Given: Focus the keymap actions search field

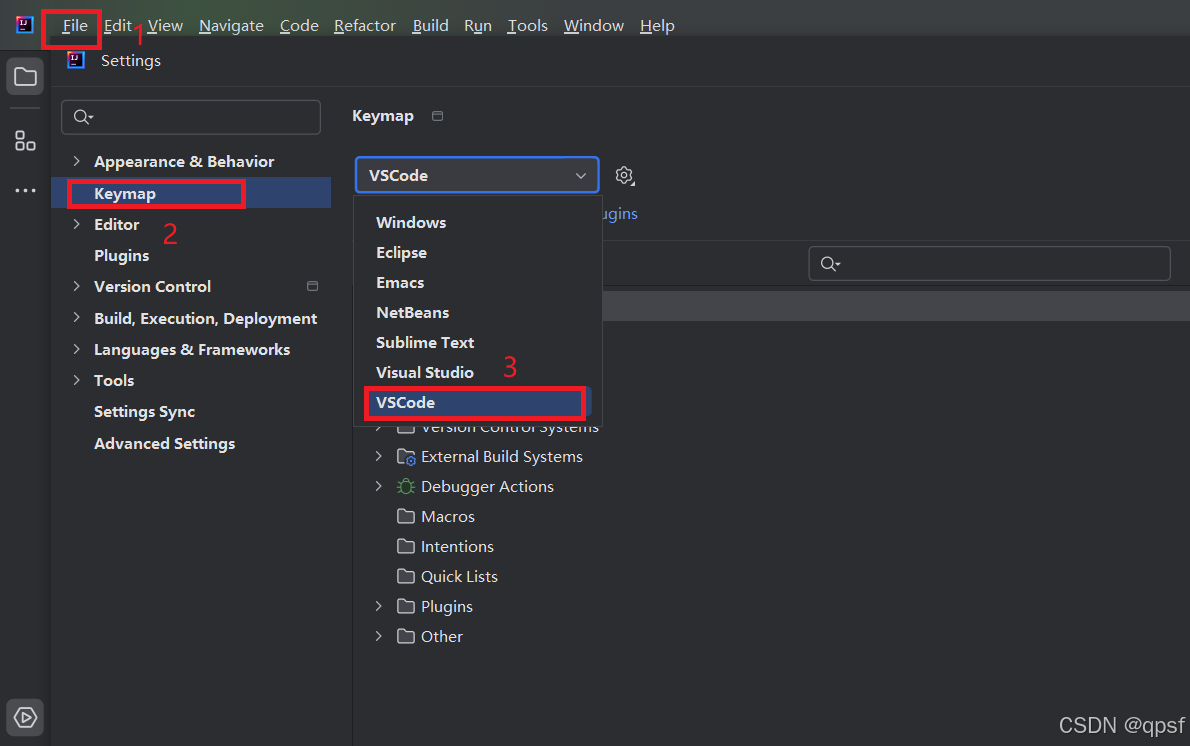Looking at the screenshot, I should click(989, 264).
